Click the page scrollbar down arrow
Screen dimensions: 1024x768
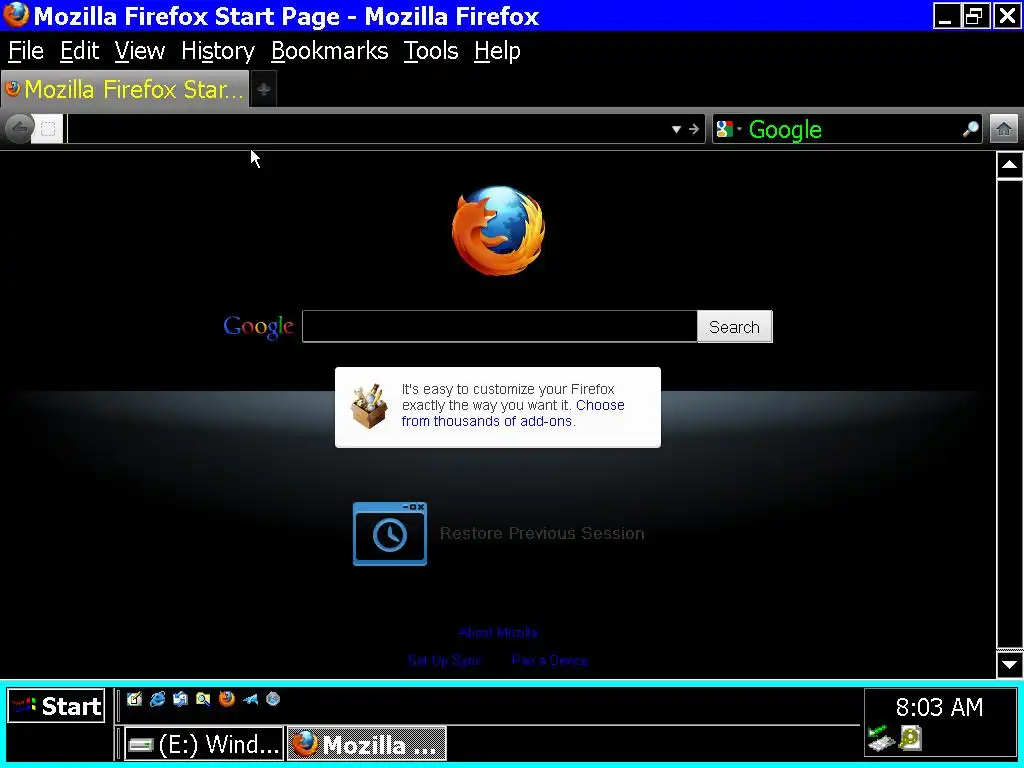pyautogui.click(x=1009, y=664)
